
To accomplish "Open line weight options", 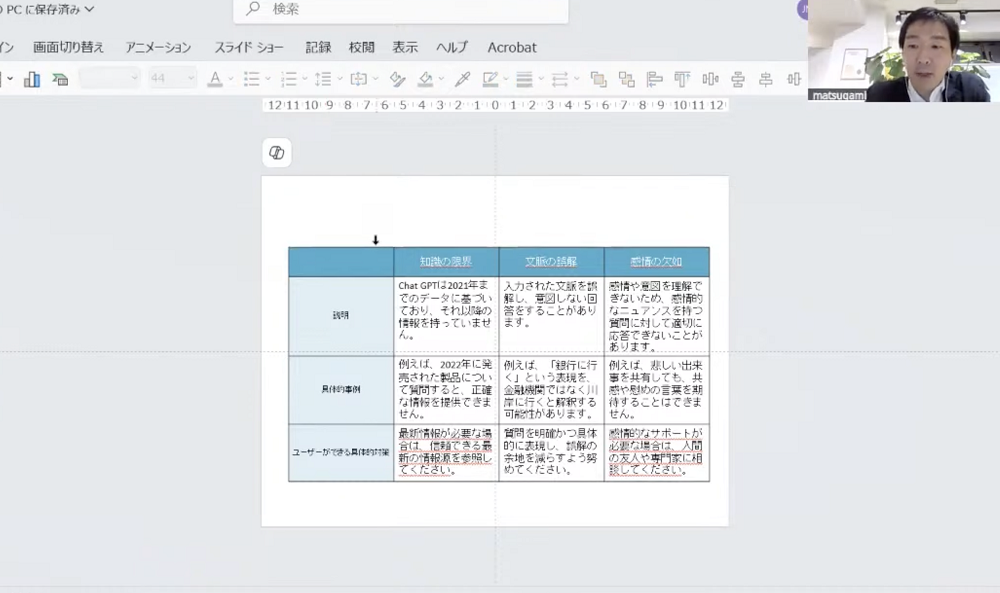I will point(524,79).
